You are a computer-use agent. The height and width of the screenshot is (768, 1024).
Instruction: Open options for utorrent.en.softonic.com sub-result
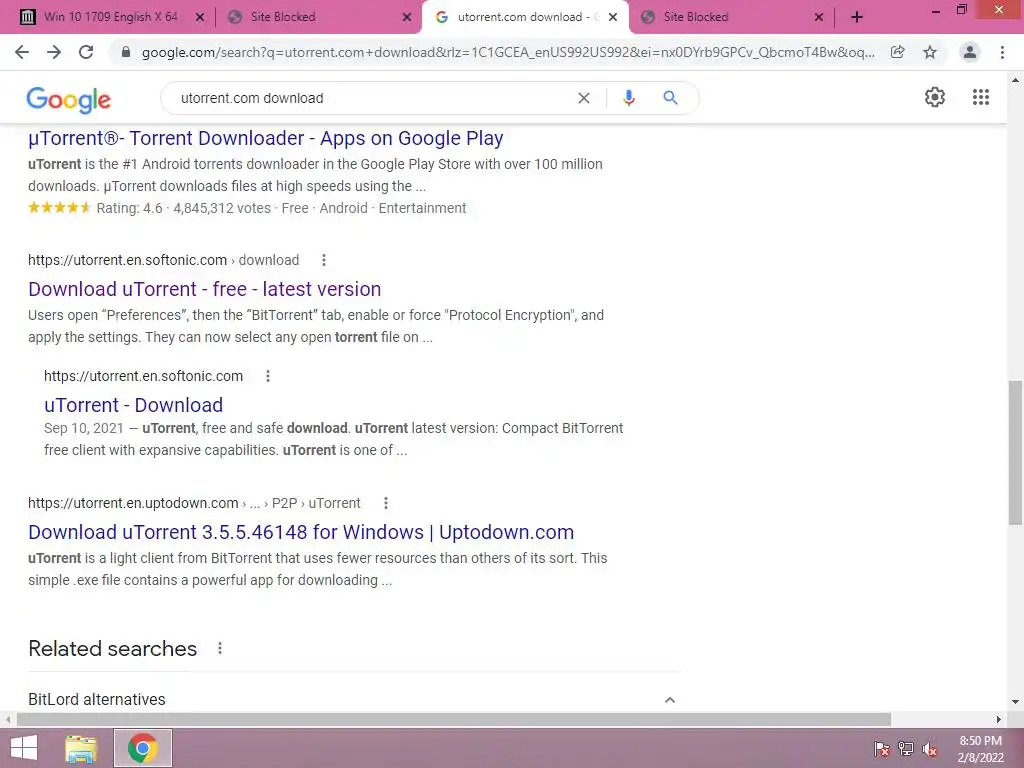point(267,376)
